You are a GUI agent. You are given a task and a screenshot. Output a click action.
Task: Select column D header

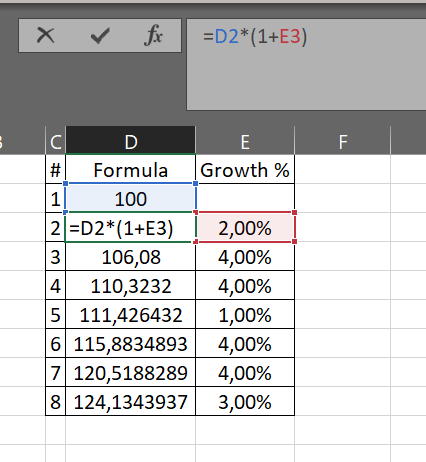(131, 140)
